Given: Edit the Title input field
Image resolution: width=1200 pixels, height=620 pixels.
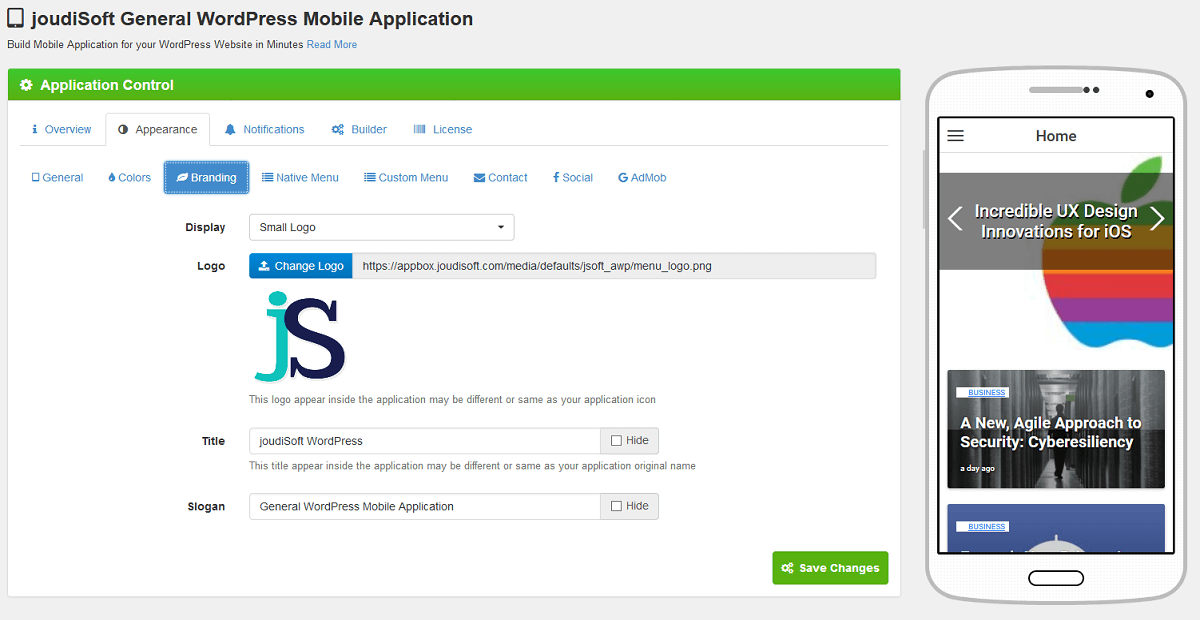Looking at the screenshot, I should [x=424, y=441].
